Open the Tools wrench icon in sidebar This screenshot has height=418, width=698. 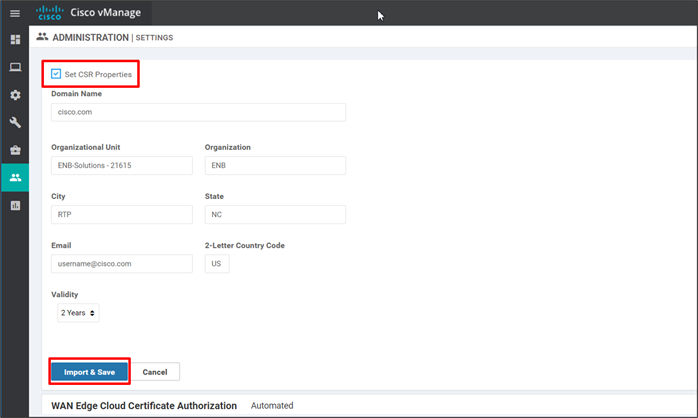(15, 122)
